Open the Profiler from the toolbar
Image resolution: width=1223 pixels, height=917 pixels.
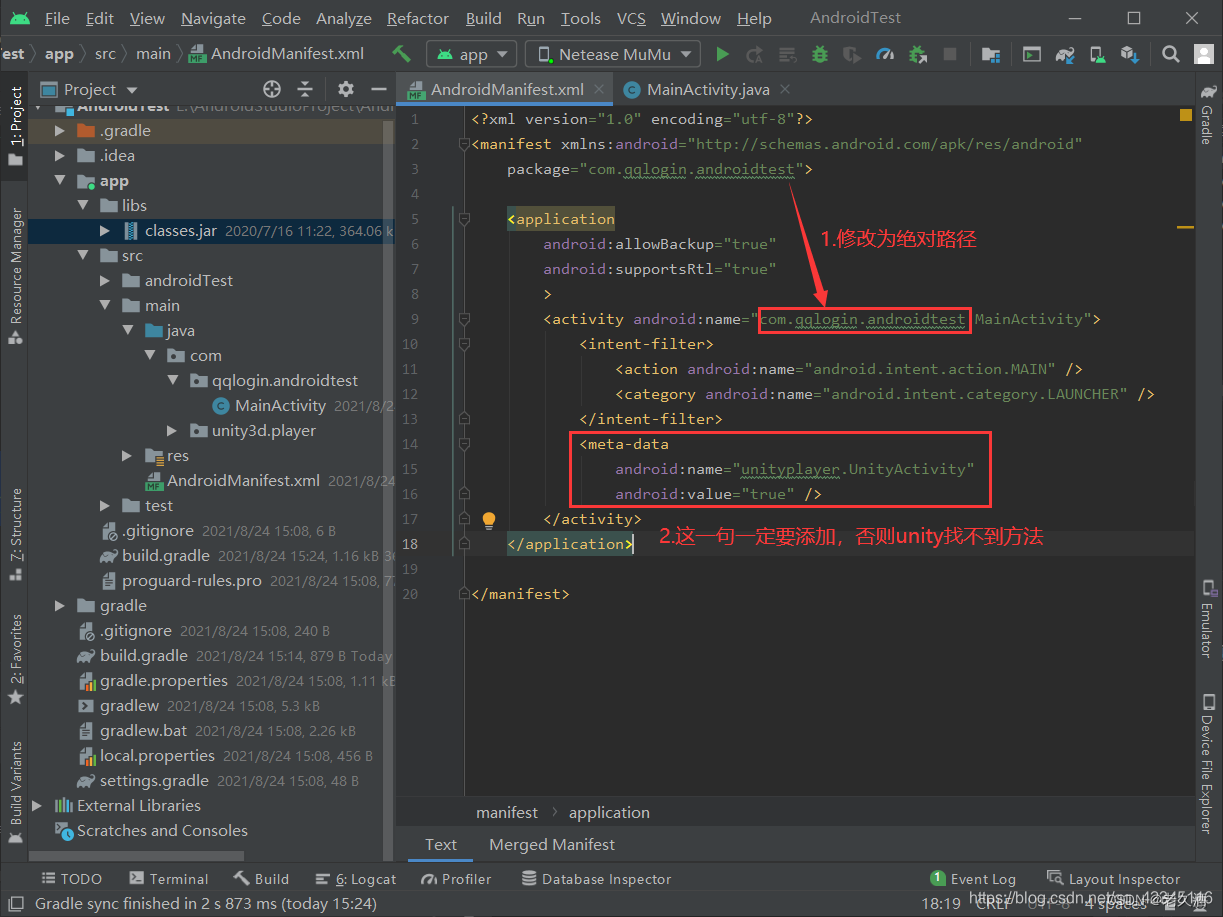pos(884,54)
